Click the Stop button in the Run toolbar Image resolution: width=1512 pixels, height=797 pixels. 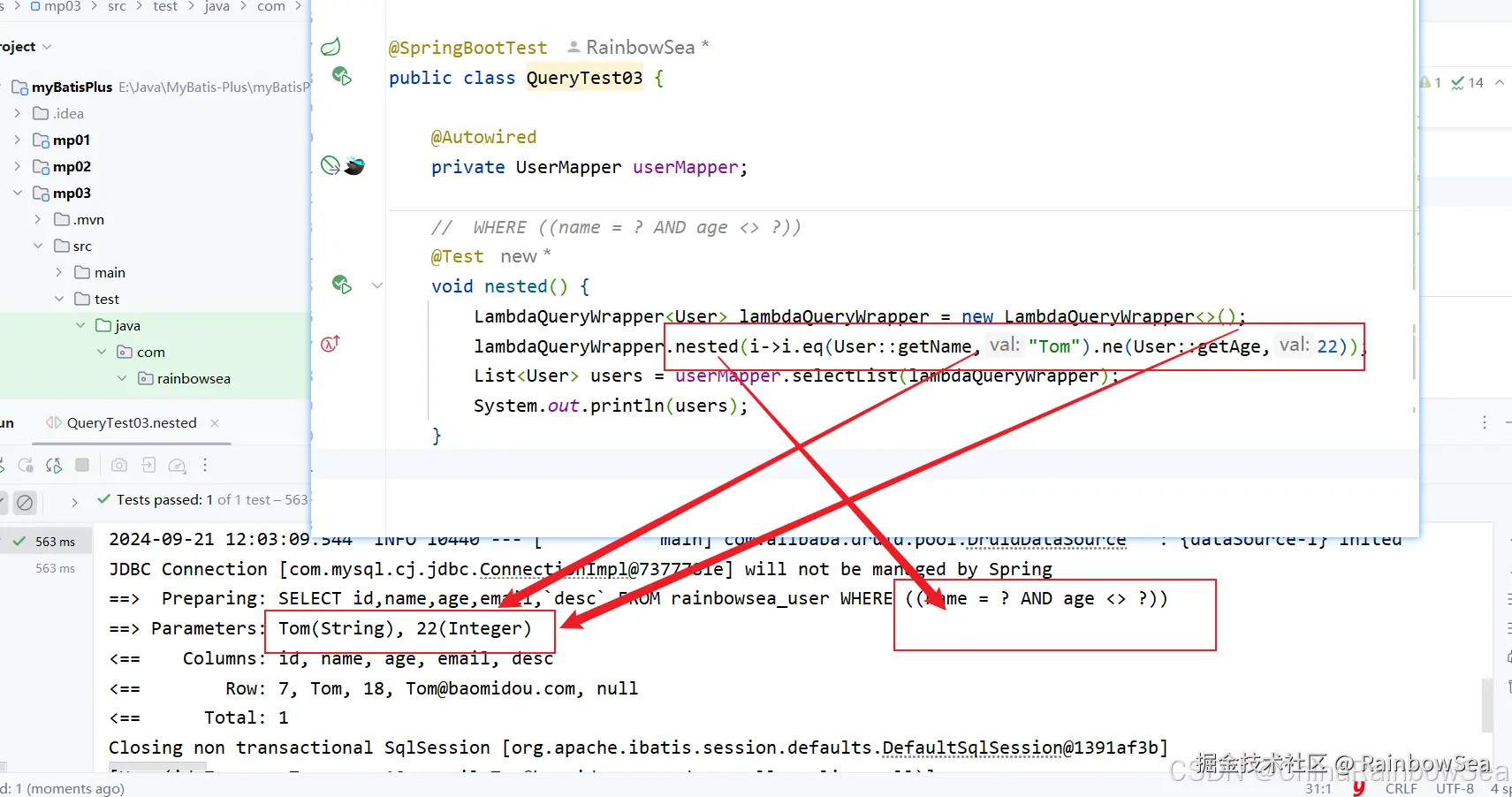pyautogui.click(x=82, y=465)
